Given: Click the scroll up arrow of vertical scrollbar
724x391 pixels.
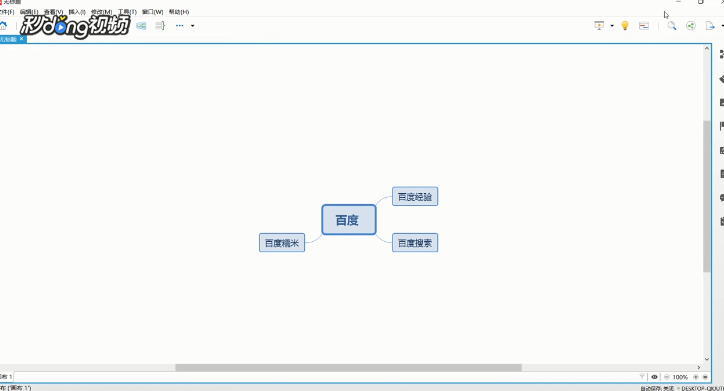Looking at the screenshot, I should coord(707,48).
